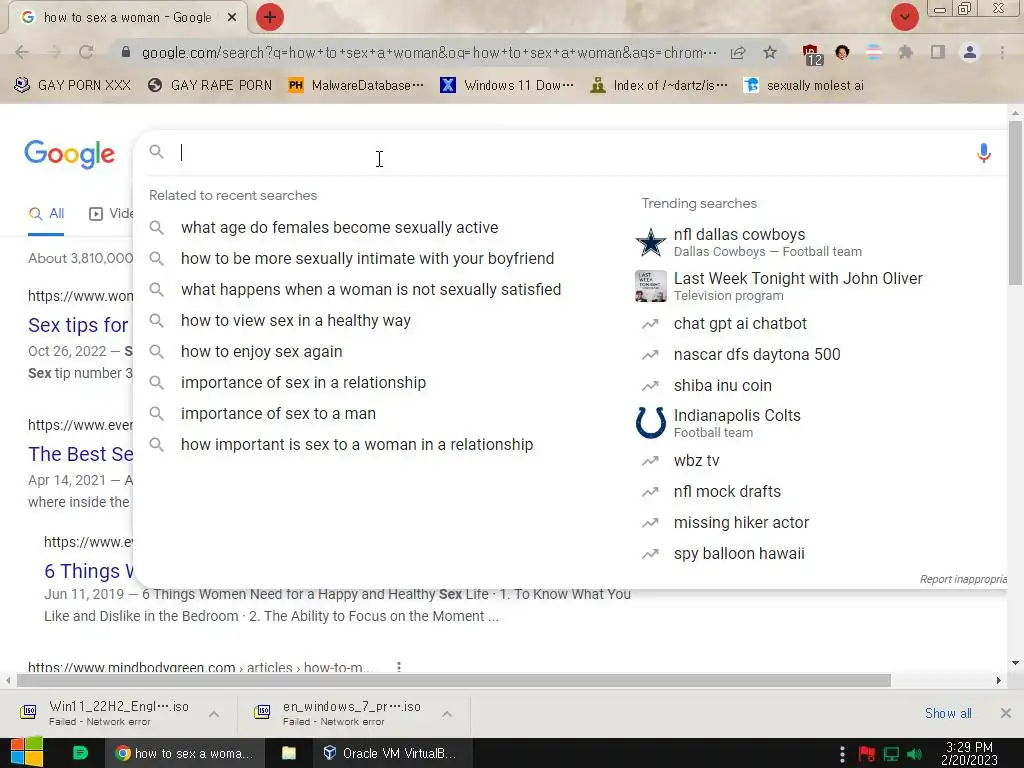
Task: Click Show all downloads
Action: [x=948, y=713]
